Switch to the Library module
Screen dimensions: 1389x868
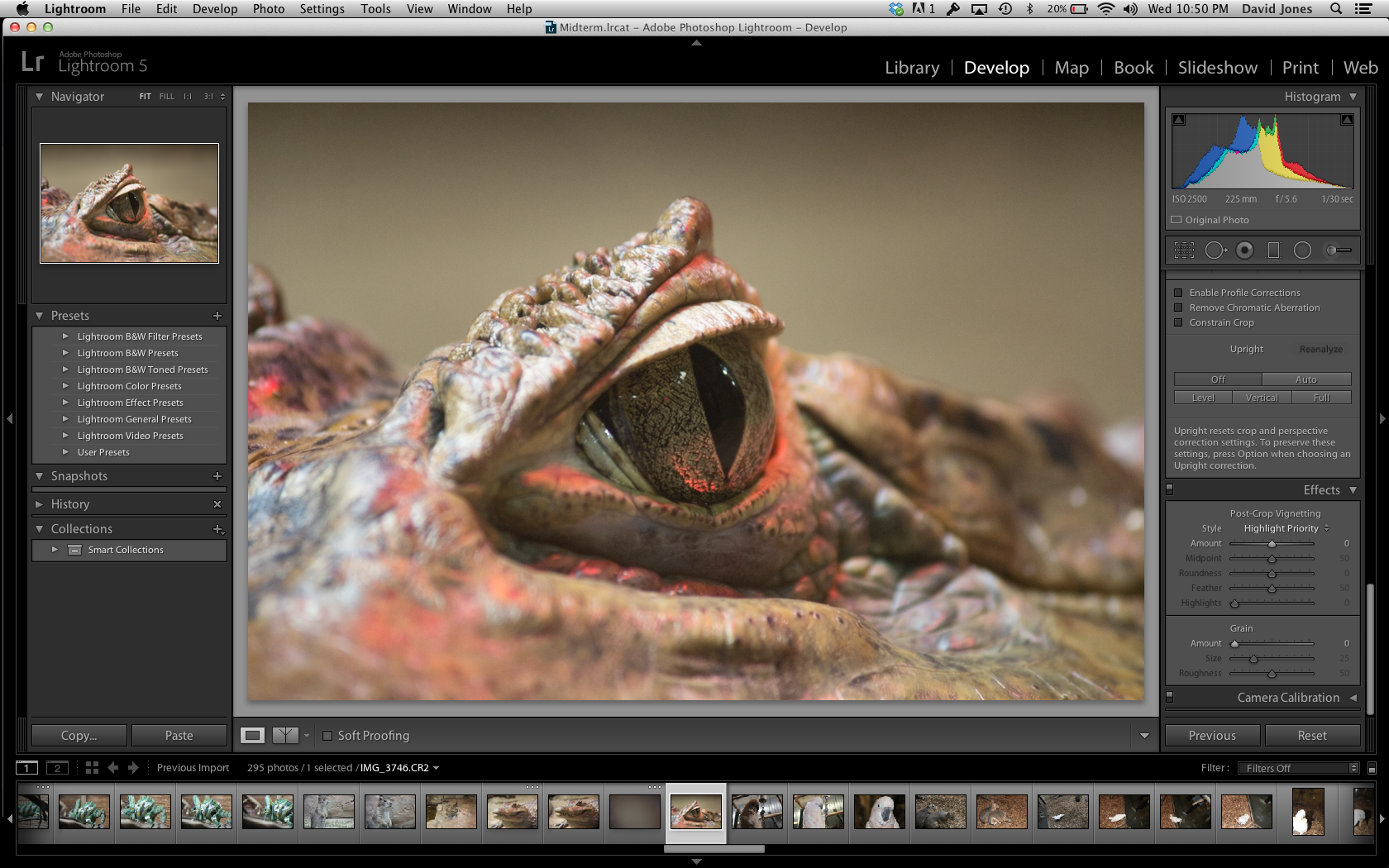click(912, 68)
